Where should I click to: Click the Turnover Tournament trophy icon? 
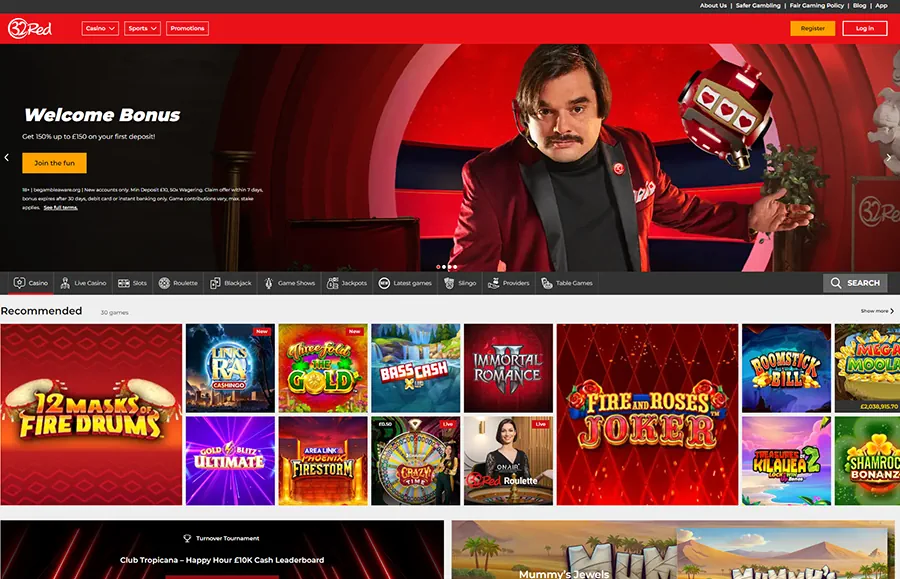187,538
